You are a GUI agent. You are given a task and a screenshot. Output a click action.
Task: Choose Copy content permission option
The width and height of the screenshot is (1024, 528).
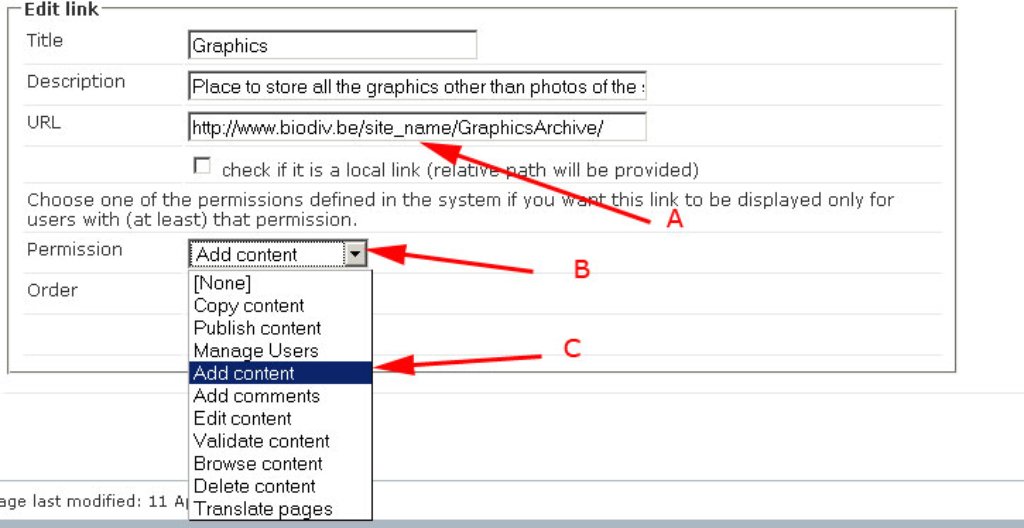click(280, 305)
